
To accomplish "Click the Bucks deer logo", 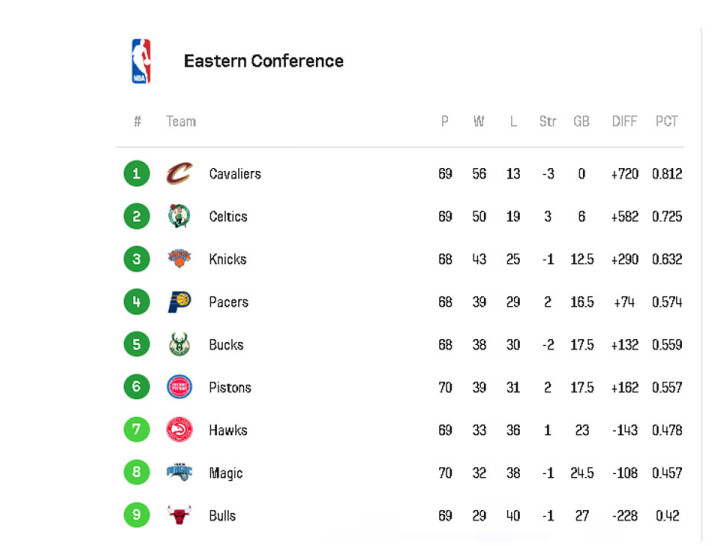I will pos(179,344).
